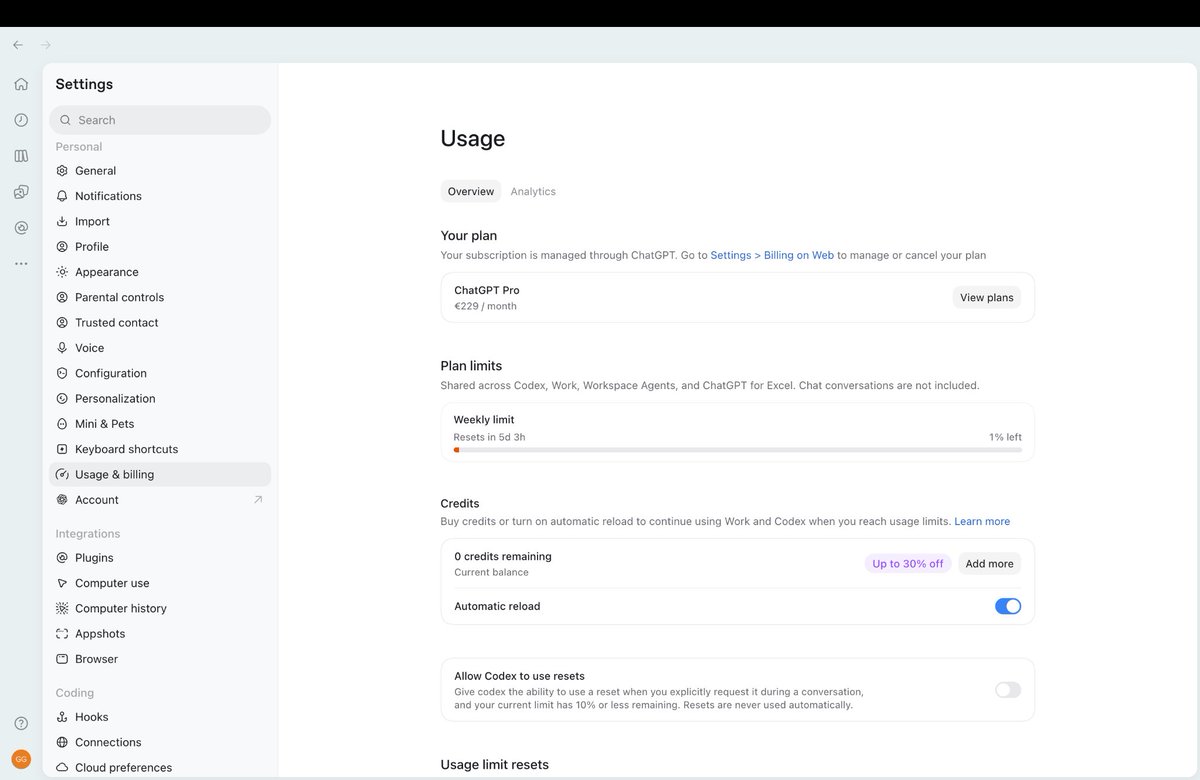Open the clock history icon in rail

(21, 120)
